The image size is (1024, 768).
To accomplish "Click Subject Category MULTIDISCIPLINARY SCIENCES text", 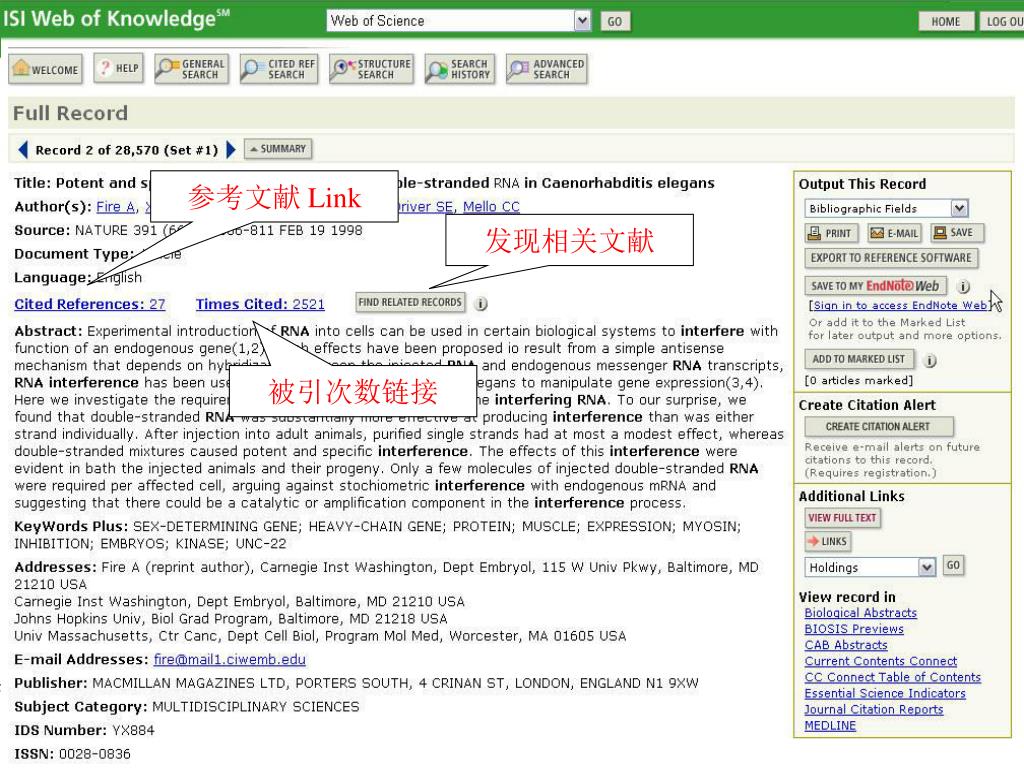I will click(x=255, y=707).
